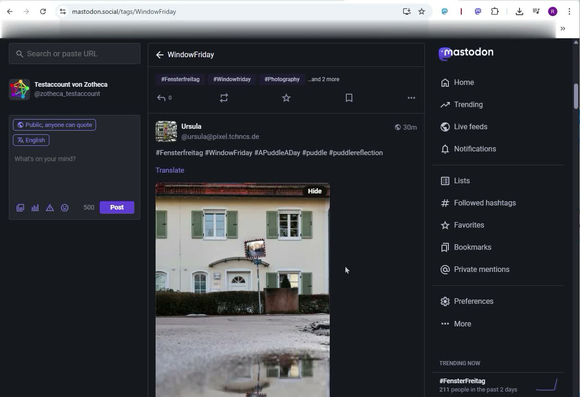The width and height of the screenshot is (580, 397).
Task: Open site information icon in address bar
Action: tap(63, 11)
